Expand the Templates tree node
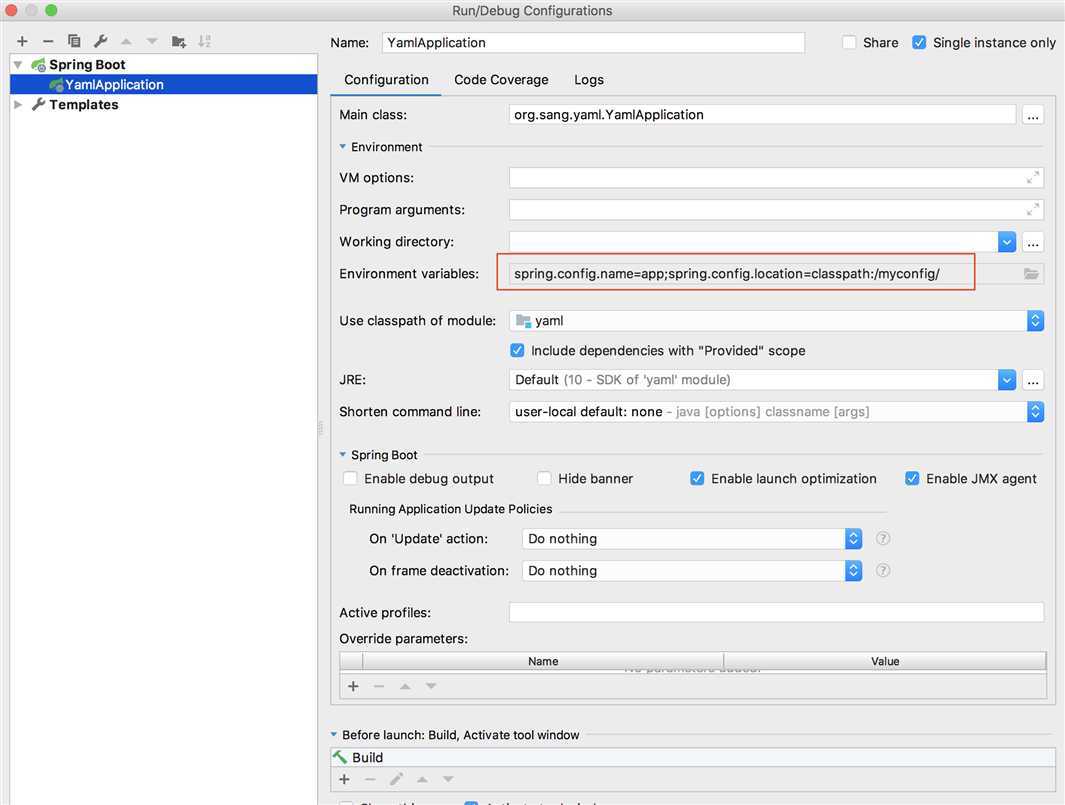The height and width of the screenshot is (805, 1065). (x=18, y=105)
